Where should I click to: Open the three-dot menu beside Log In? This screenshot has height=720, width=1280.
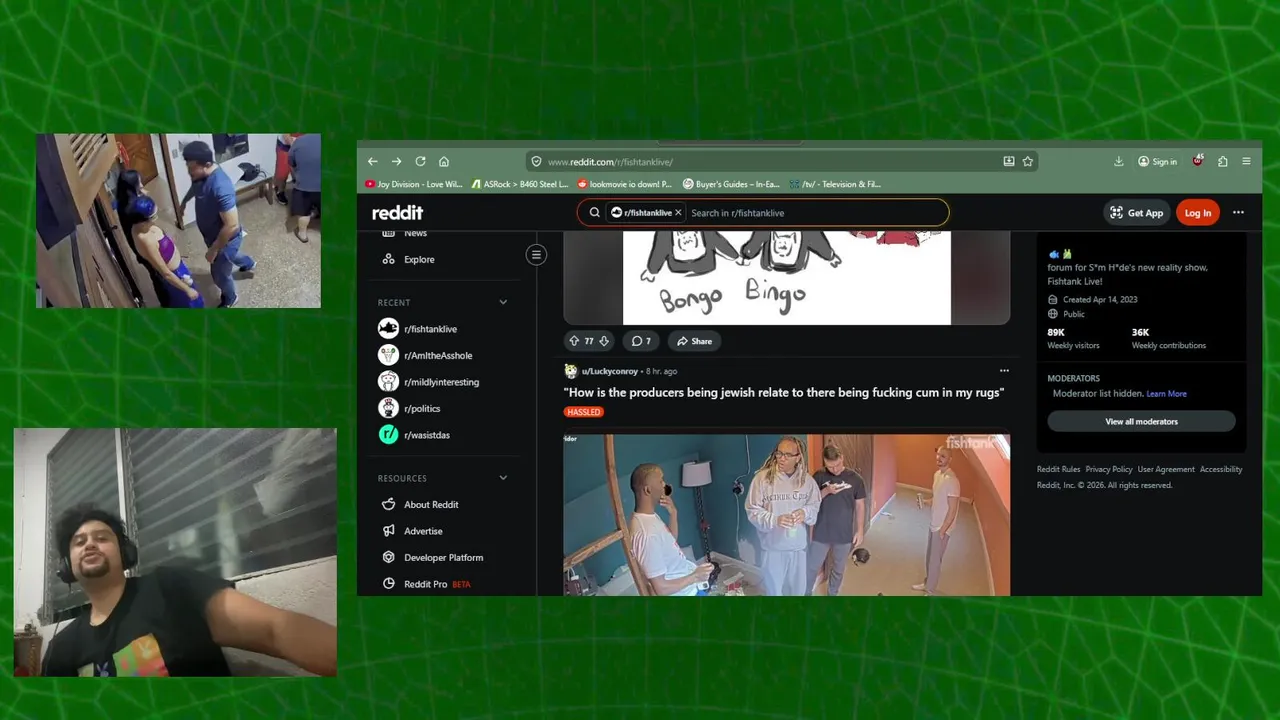(1238, 213)
